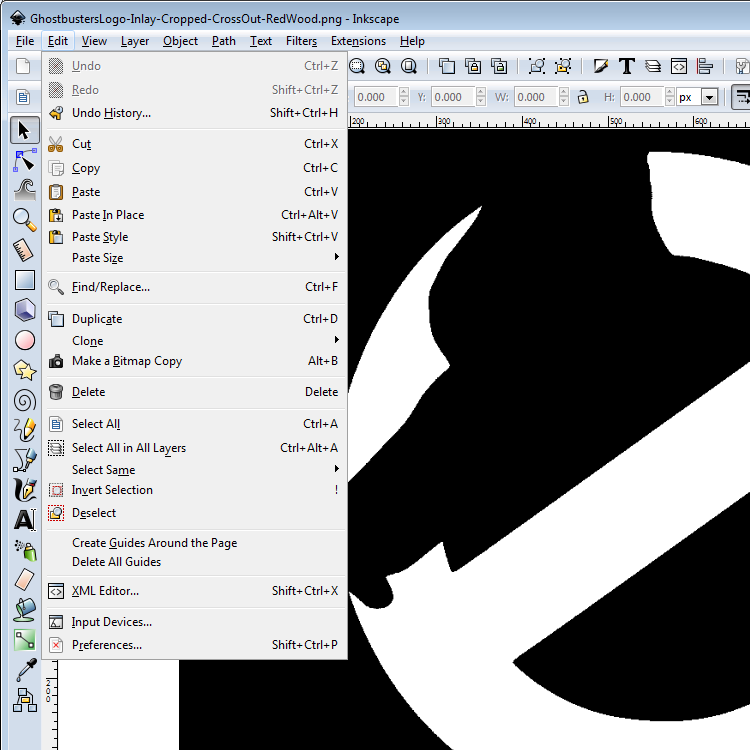
Task: Open the Layer menu
Action: (135, 41)
